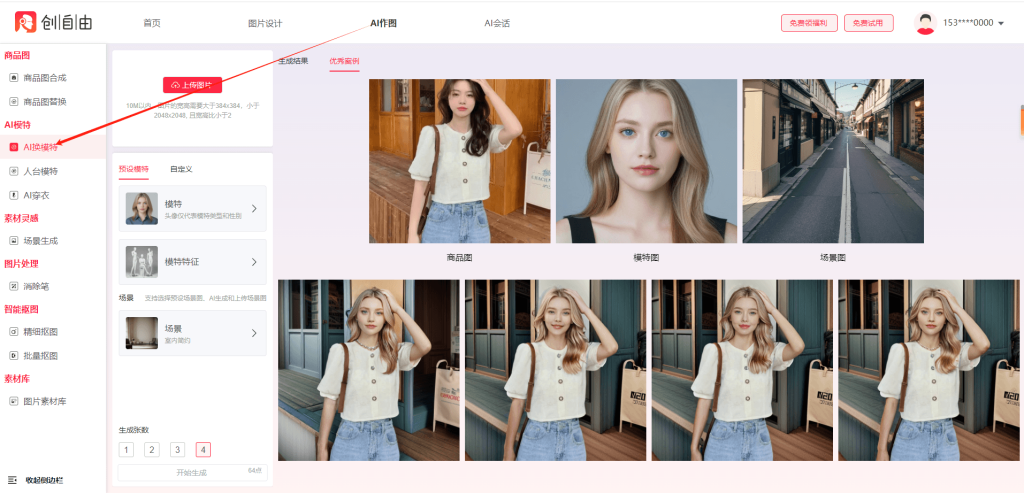Set generation count to 1
This screenshot has height=493, width=1024.
coord(126,450)
